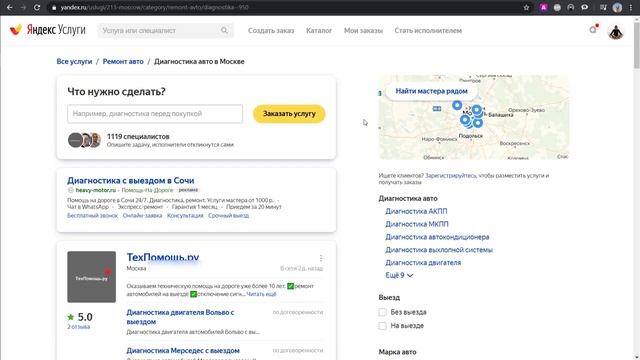The image size is (640, 360).
Task: Click 'Найти мастера рядом' button
Action: 431,91
